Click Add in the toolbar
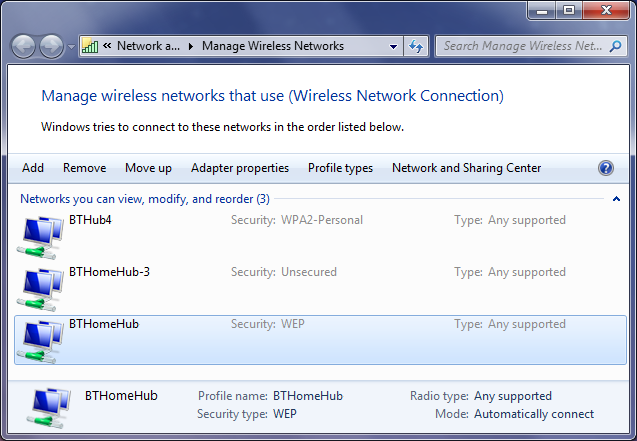The image size is (637, 441). 33,168
